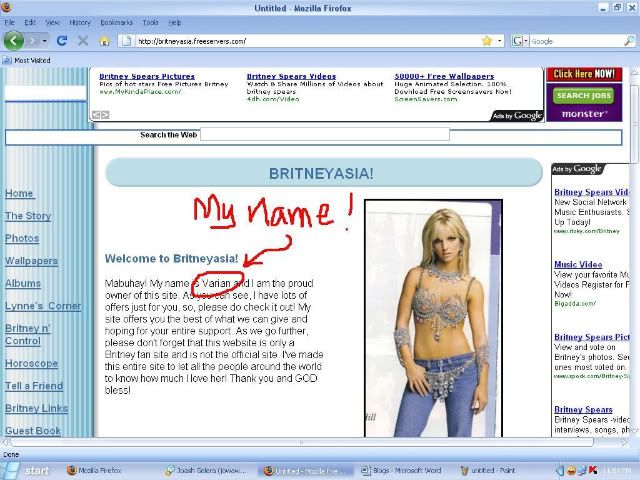The width and height of the screenshot is (640, 480).
Task: Open the Bigadda.com ad URL
Action: point(575,304)
